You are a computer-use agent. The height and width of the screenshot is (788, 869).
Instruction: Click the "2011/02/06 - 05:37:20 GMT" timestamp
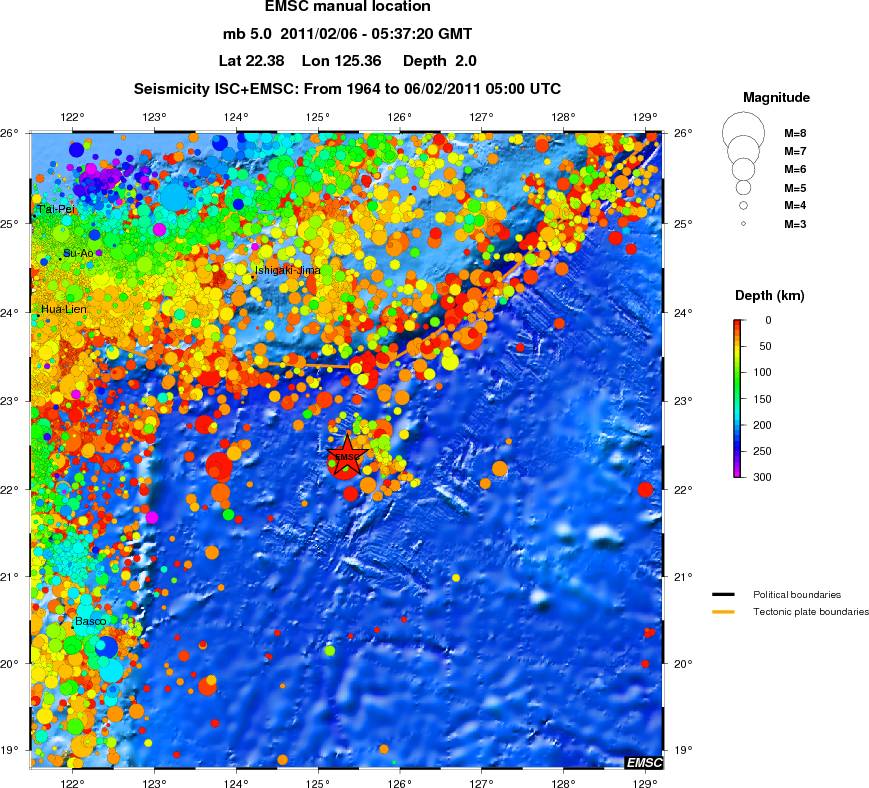pyautogui.click(x=376, y=34)
